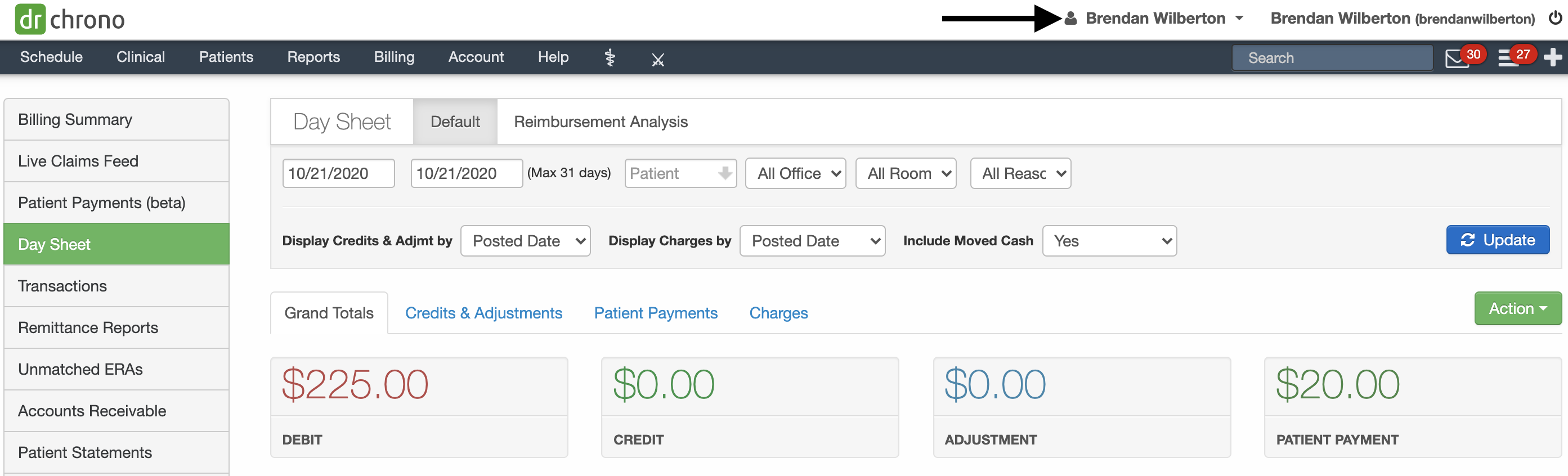Click the $0.00 credit amount
This screenshot has width=1568, height=476.
(x=664, y=385)
